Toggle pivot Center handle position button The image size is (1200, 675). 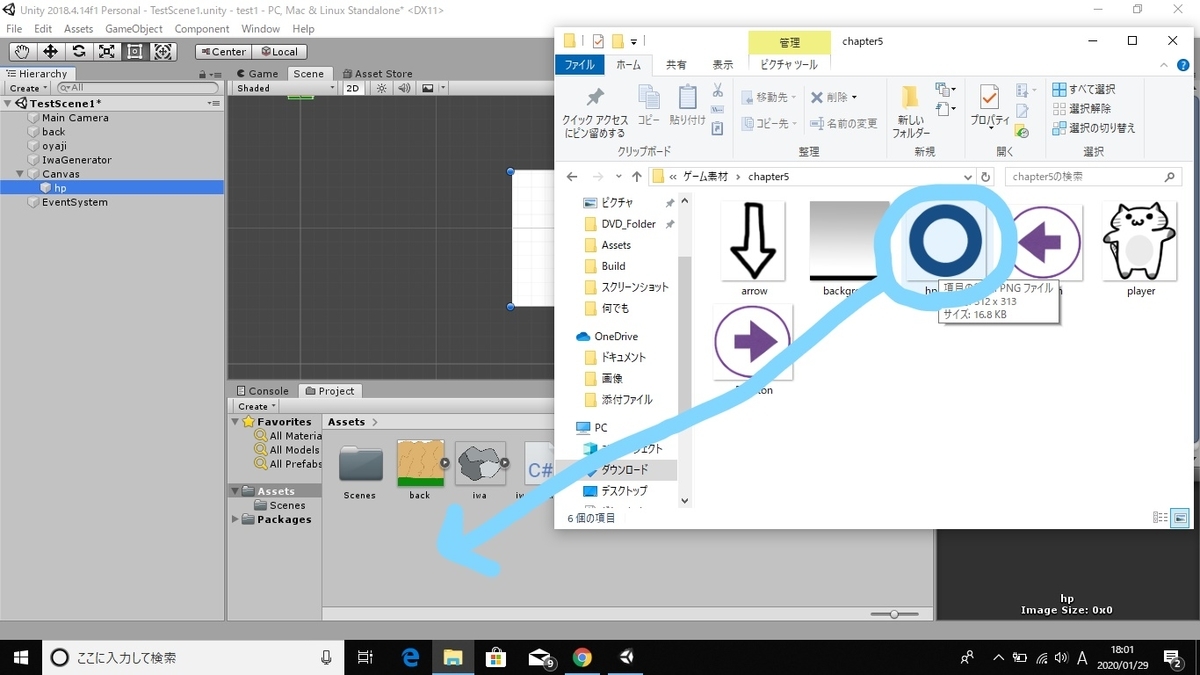coord(222,52)
